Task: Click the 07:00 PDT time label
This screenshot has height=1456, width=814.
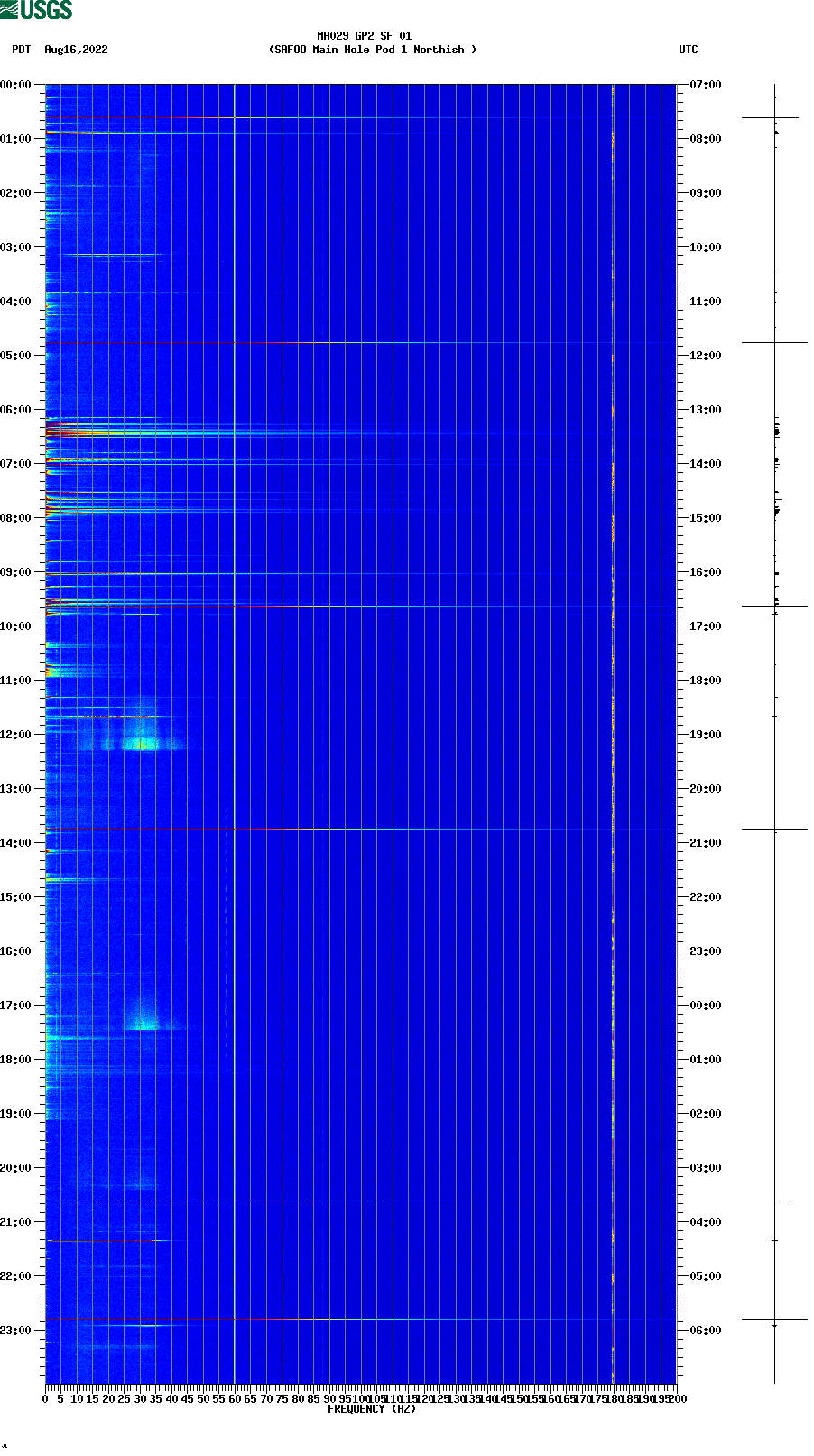Action: tap(16, 464)
